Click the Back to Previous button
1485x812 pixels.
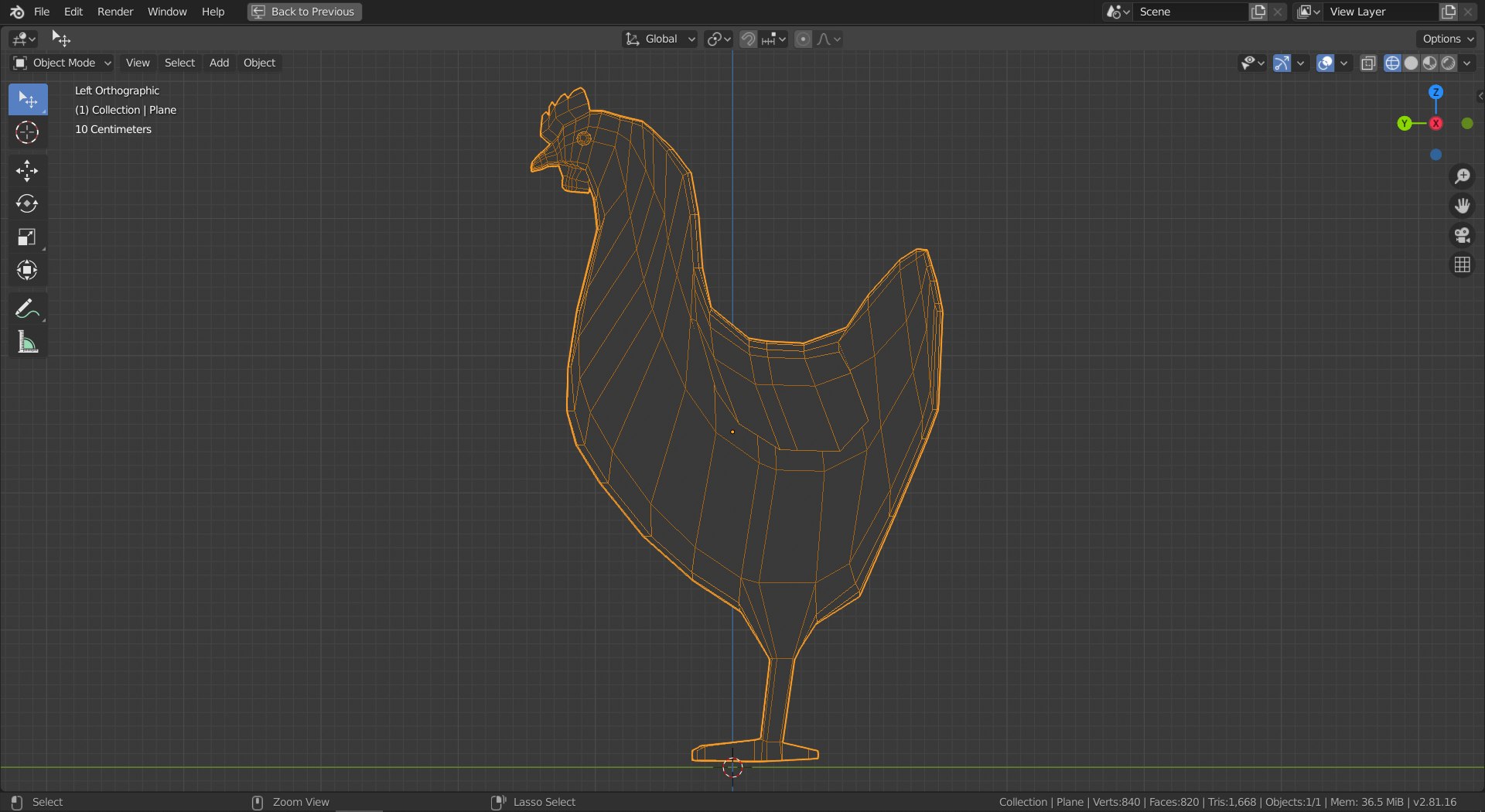point(305,12)
